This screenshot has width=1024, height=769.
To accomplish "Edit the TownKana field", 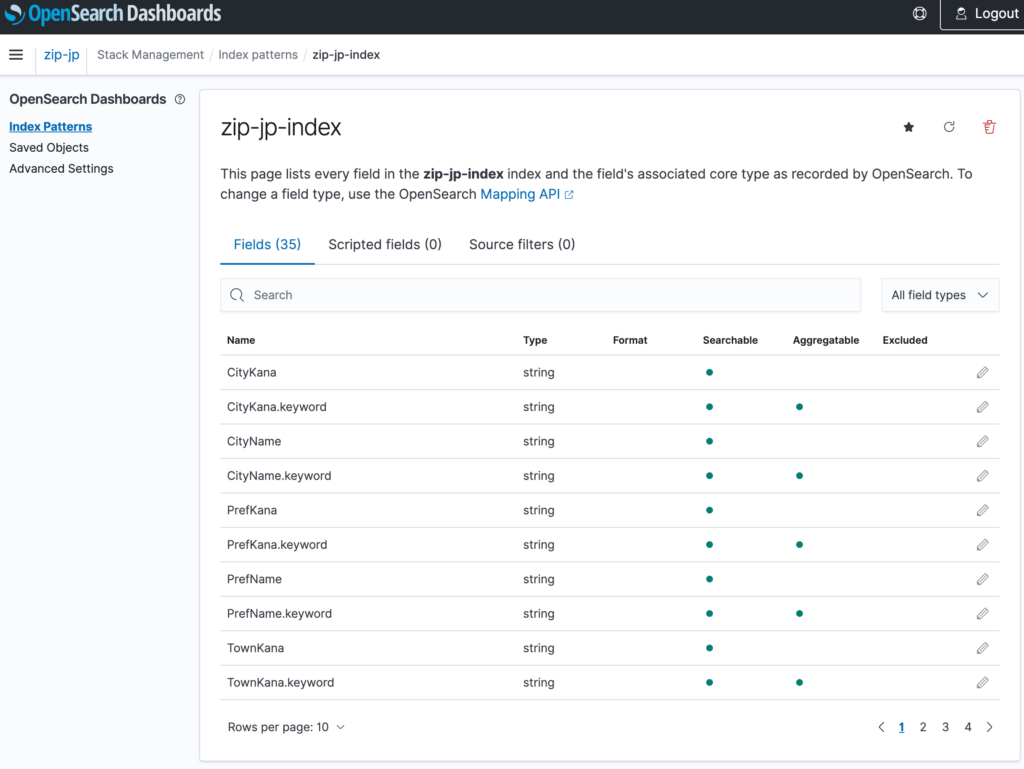I will (982, 648).
